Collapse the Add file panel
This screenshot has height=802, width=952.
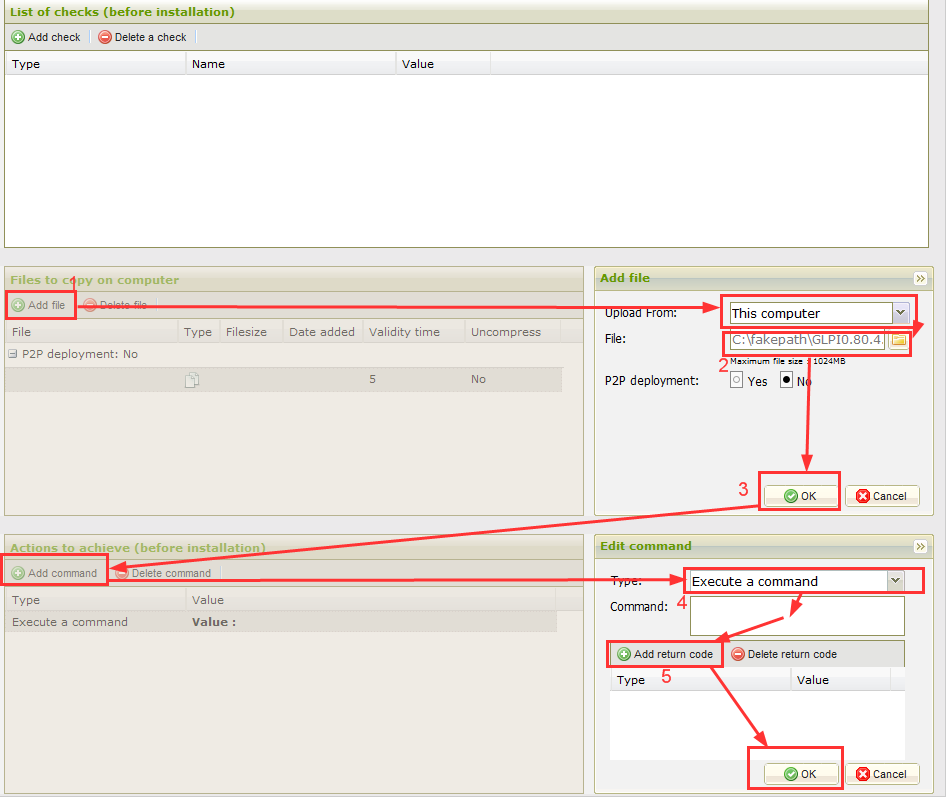pyautogui.click(x=920, y=279)
